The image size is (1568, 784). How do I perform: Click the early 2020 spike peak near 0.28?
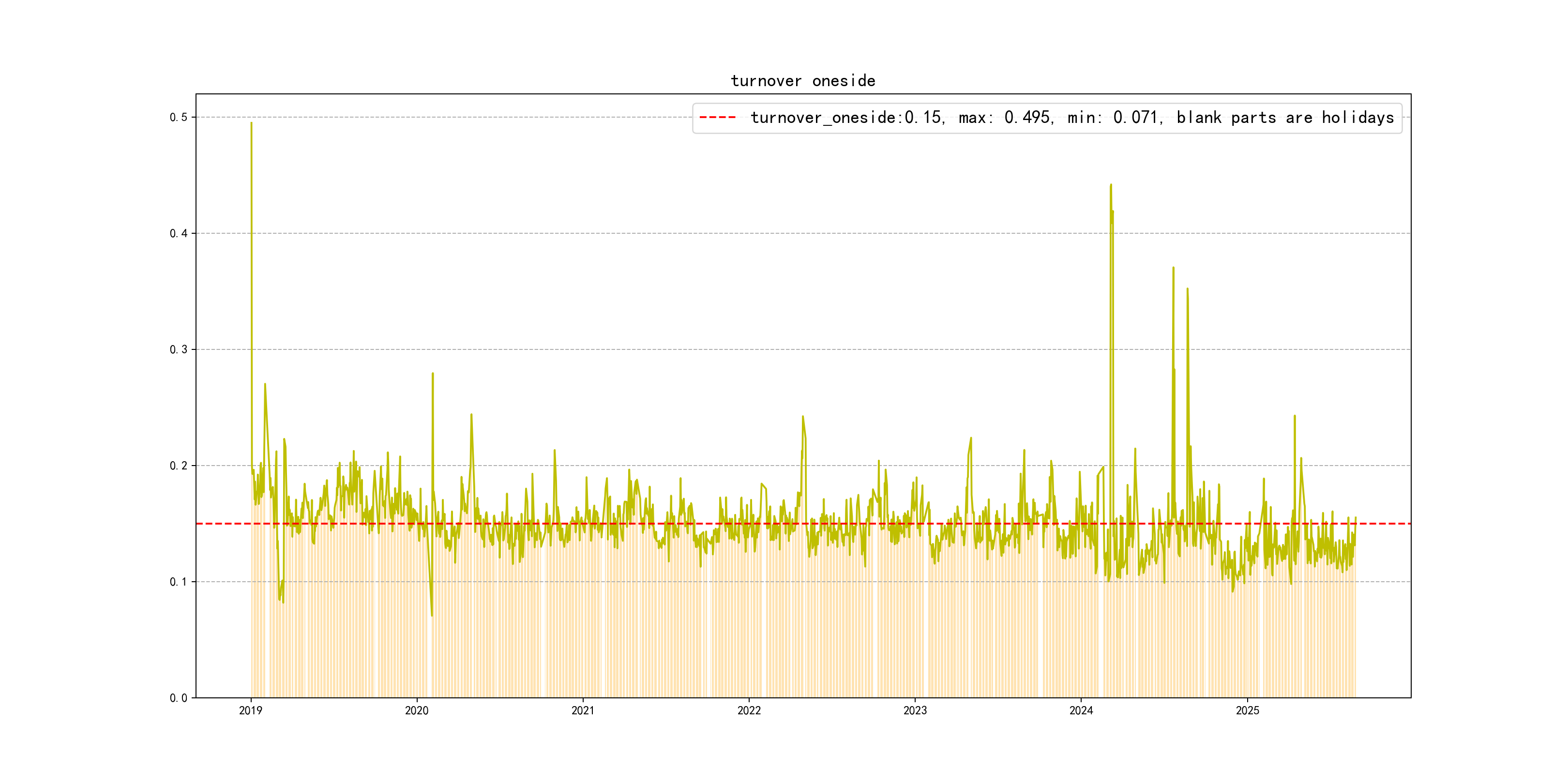click(x=433, y=374)
